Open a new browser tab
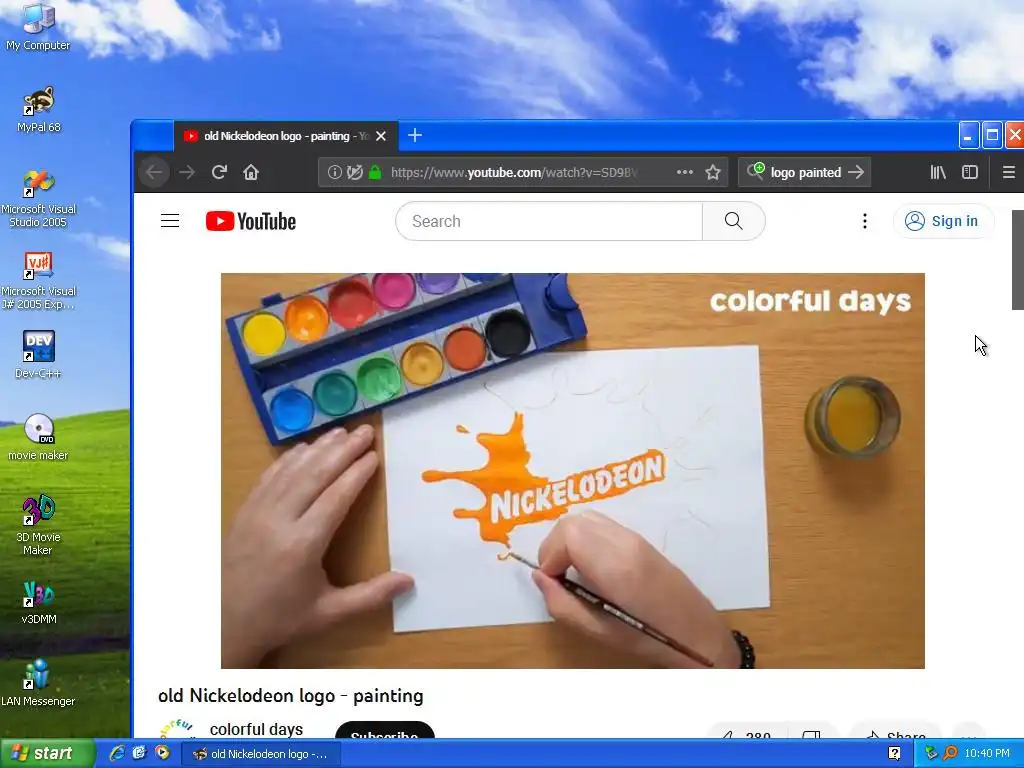The width and height of the screenshot is (1024, 768). pos(415,135)
